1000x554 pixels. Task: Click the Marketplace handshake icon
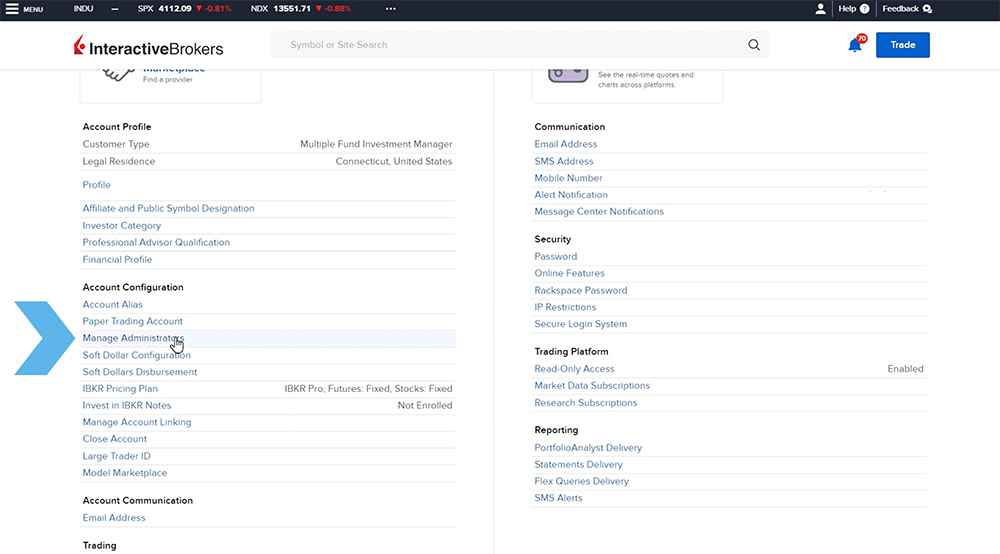coord(118,73)
